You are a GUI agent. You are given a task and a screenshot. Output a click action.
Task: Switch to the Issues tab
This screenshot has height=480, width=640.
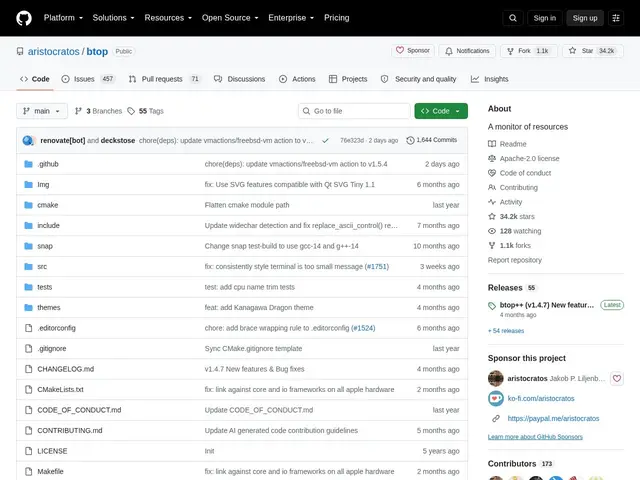[88, 79]
